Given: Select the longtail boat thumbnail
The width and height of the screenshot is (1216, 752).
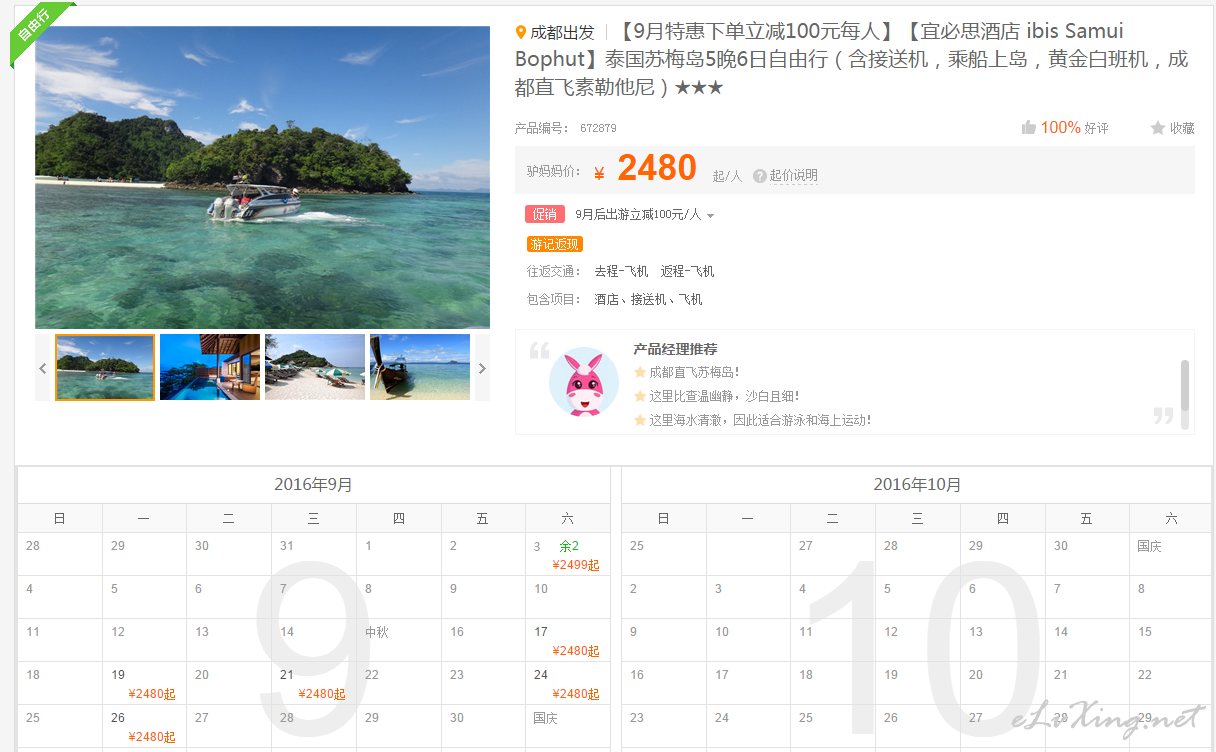Looking at the screenshot, I should tap(420, 367).
